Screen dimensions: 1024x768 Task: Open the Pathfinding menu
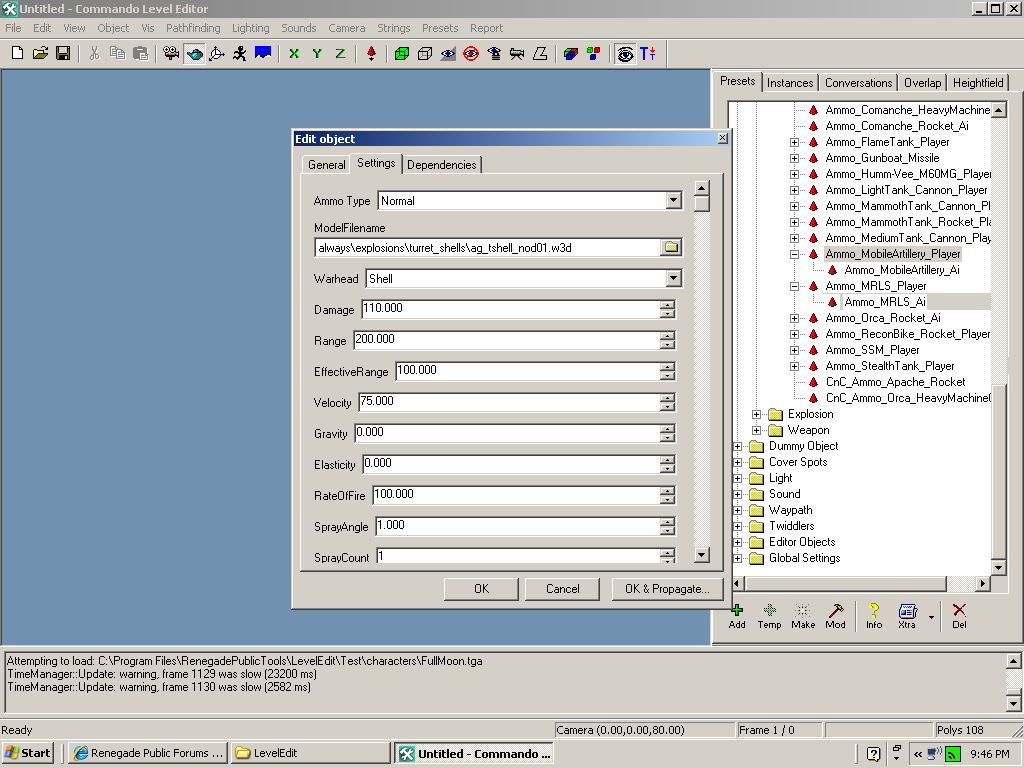[194, 28]
